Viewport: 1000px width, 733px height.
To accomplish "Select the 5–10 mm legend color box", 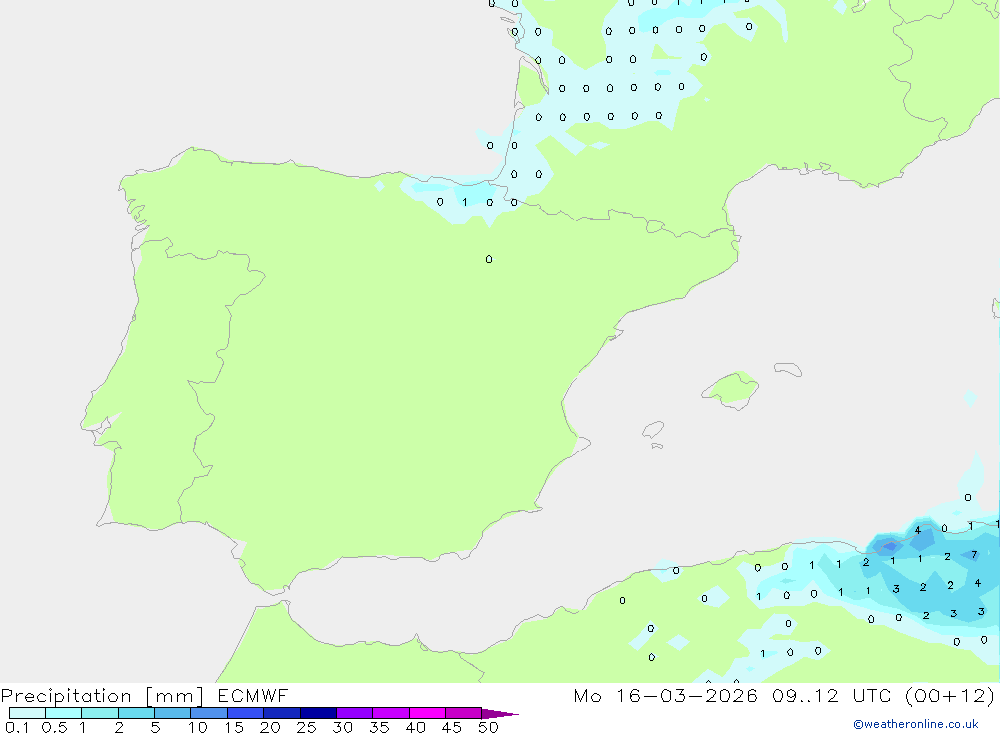I will click(172, 713).
